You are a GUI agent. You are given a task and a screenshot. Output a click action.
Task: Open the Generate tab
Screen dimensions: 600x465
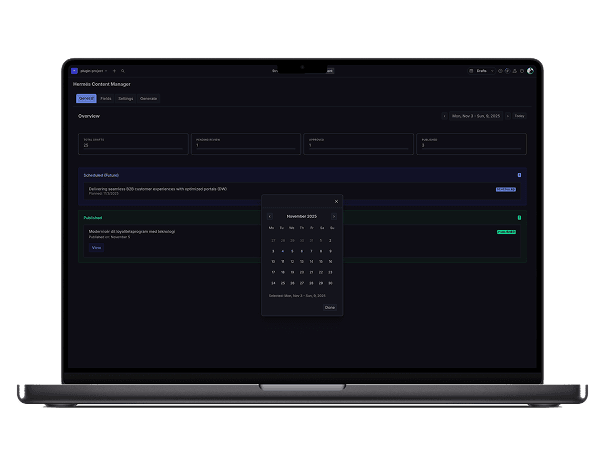click(x=148, y=98)
